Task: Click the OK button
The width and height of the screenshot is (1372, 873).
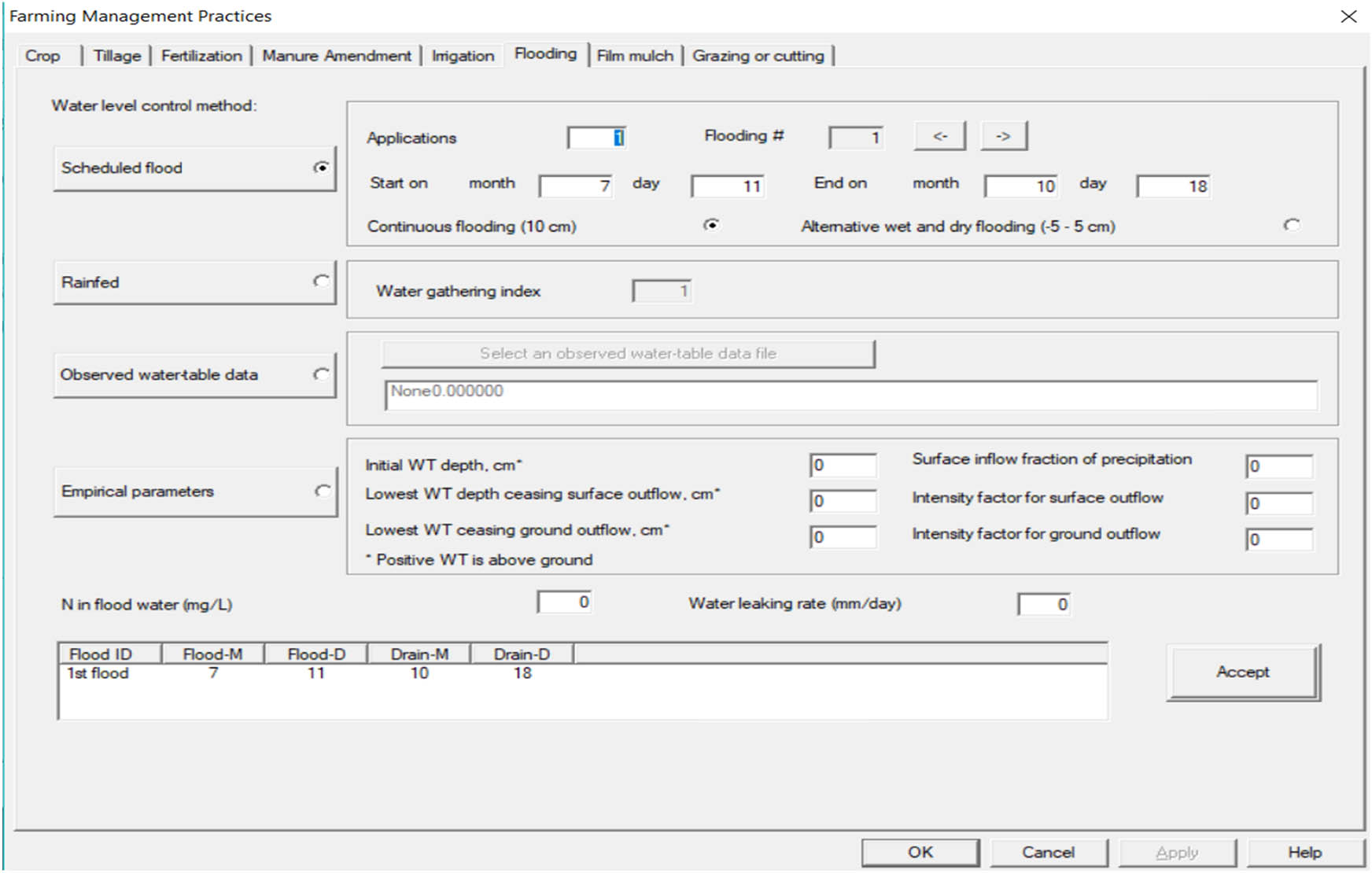Action: [920, 853]
